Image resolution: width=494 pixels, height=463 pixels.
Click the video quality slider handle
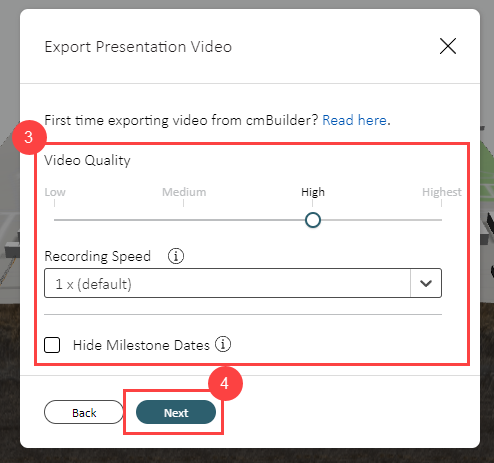coord(313,220)
